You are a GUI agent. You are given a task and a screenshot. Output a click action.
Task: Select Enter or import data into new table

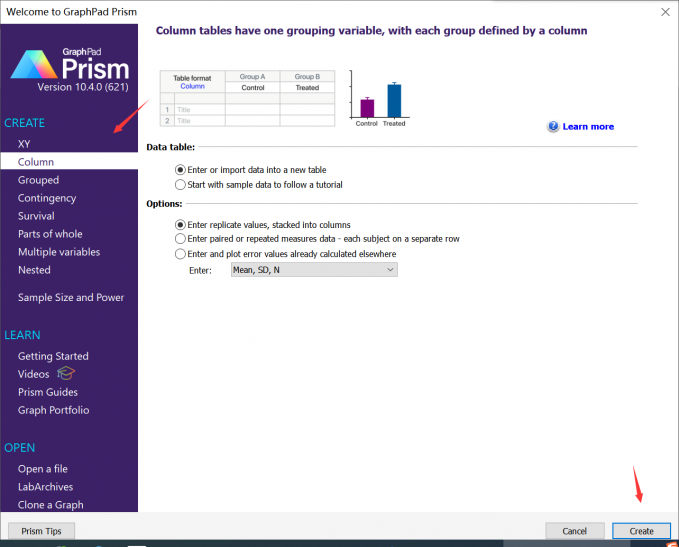pyautogui.click(x=180, y=170)
